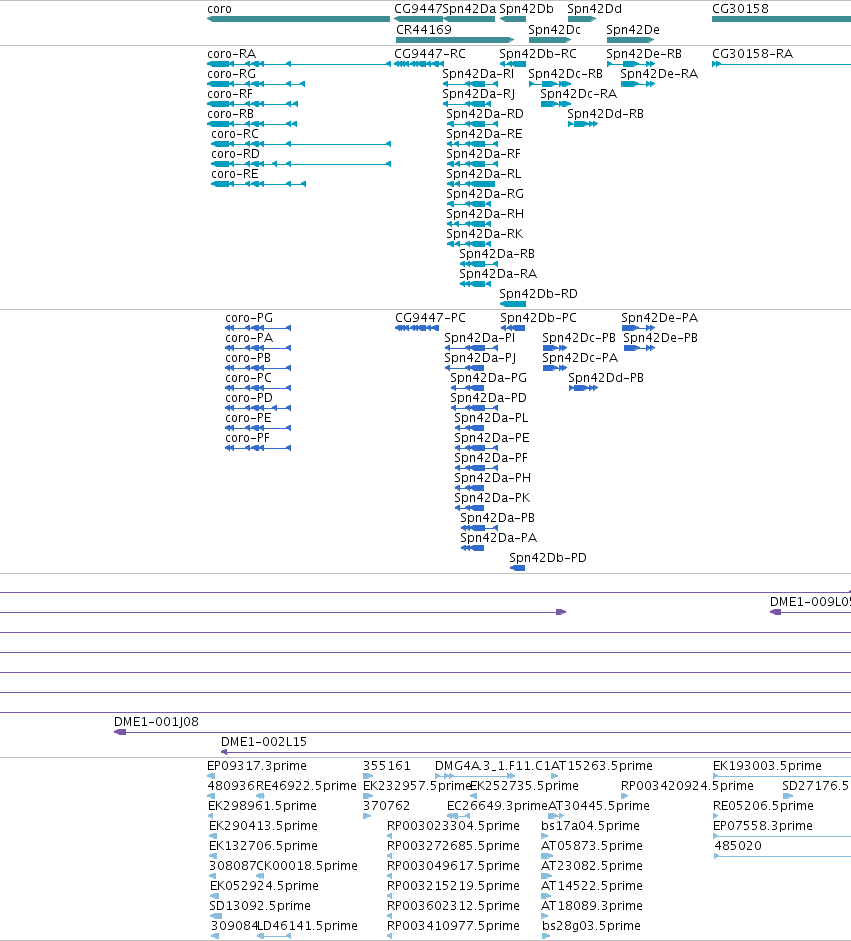
Task: Click protein coro-PA
Action: click(249, 338)
